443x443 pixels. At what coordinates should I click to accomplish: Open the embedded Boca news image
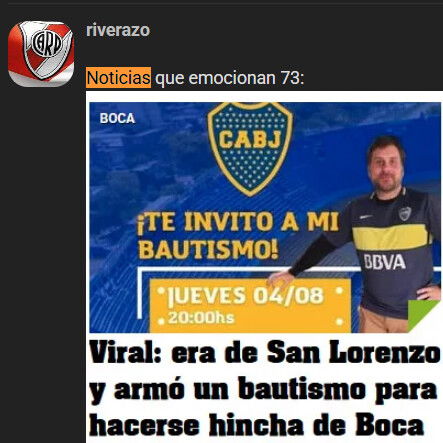[x=264, y=267]
